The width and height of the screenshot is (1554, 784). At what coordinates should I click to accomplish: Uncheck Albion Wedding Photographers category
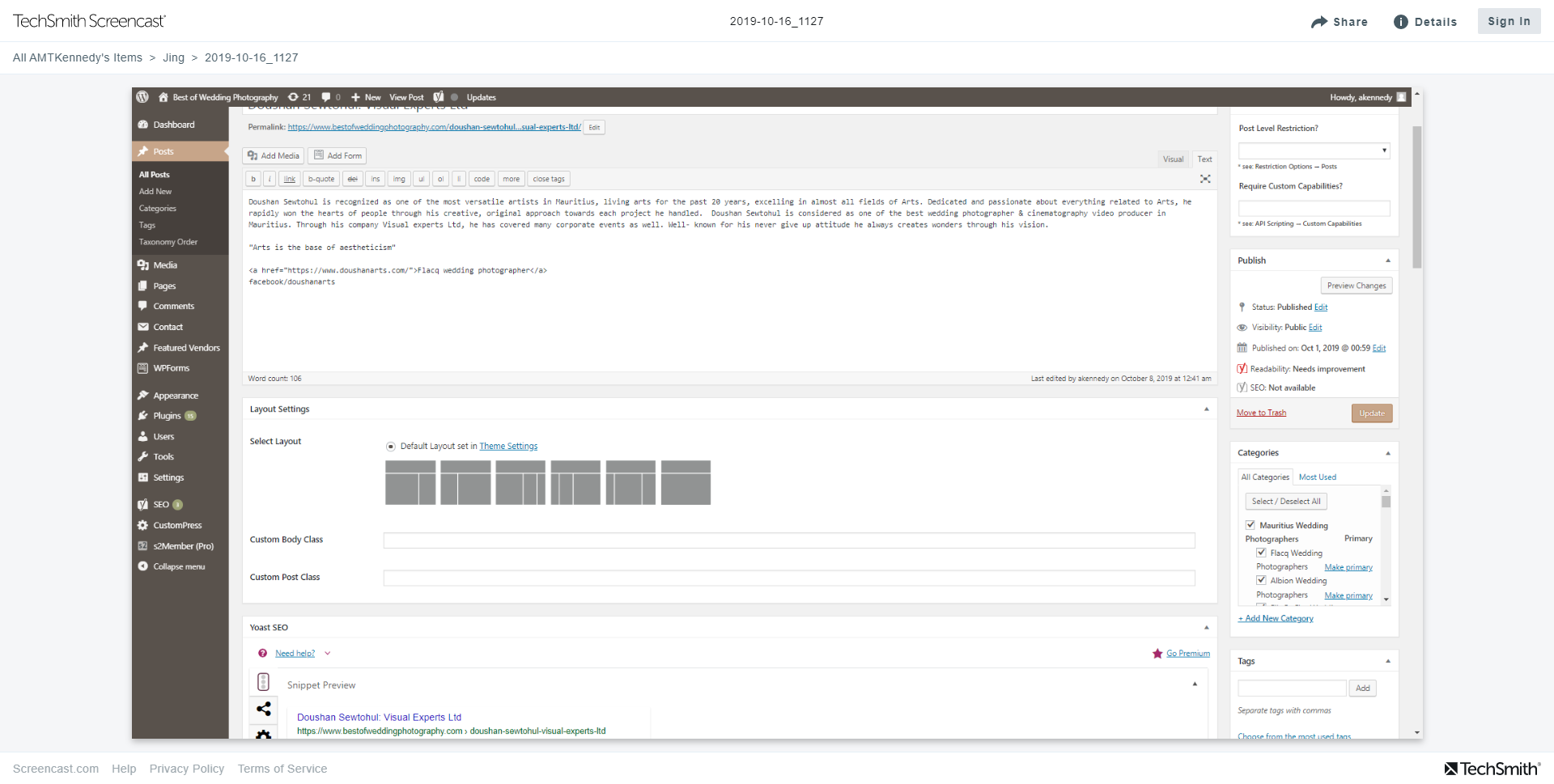click(1261, 580)
